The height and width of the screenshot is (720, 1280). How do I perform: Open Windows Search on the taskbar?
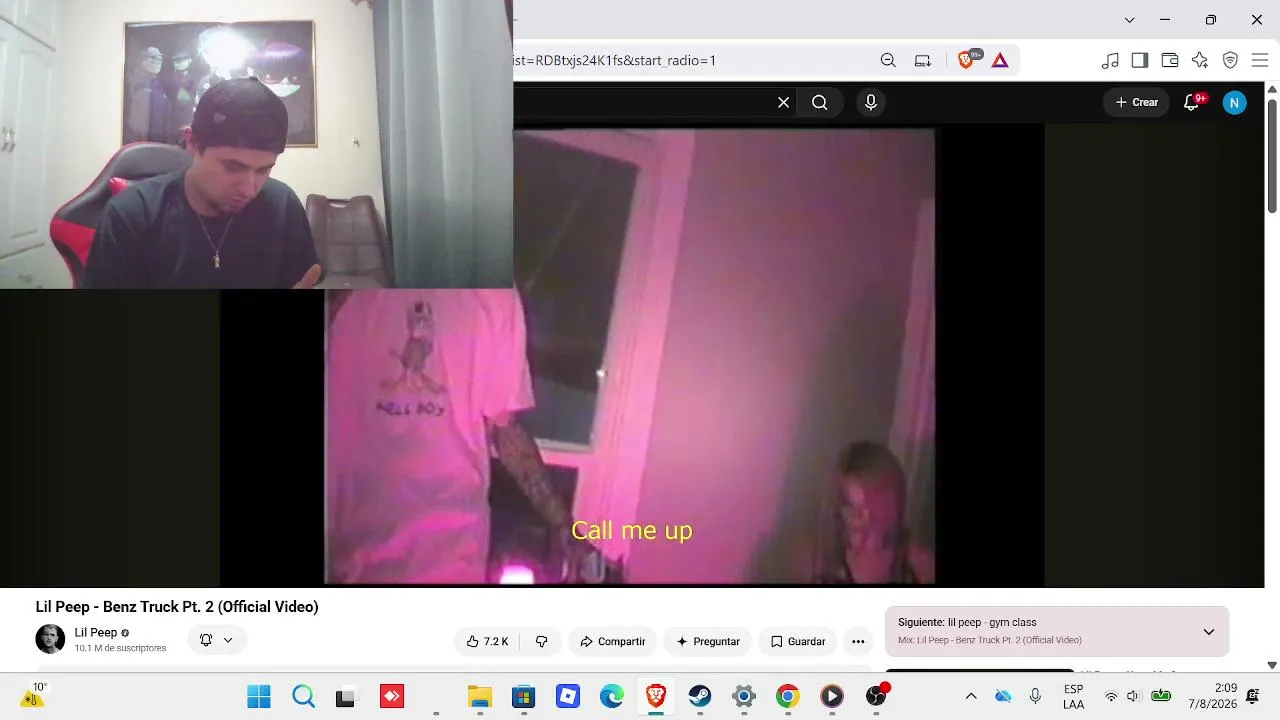[x=303, y=696]
